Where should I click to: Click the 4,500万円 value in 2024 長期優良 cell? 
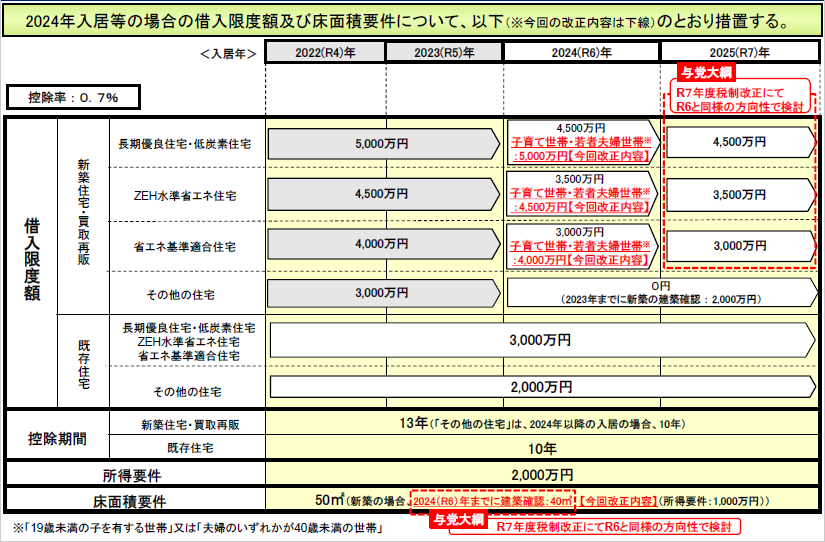coord(581,128)
